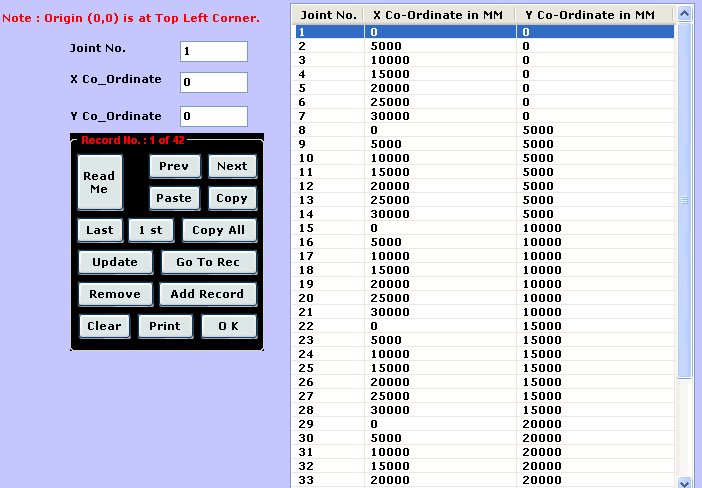Click the Y Co_Ordinate text box
Viewport: 702px width, 488px height.
pos(213,116)
